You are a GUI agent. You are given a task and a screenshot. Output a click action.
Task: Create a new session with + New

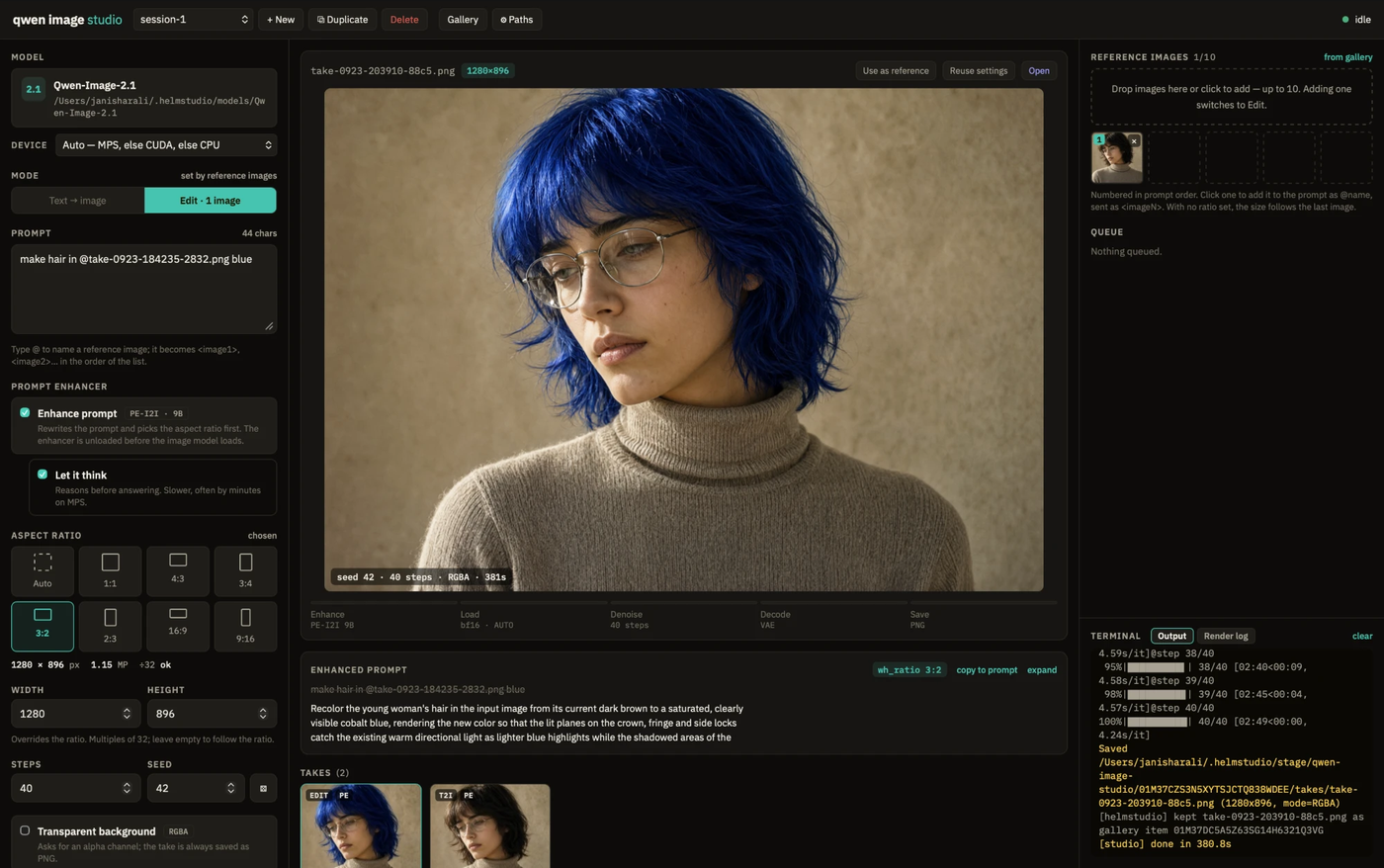tap(281, 20)
